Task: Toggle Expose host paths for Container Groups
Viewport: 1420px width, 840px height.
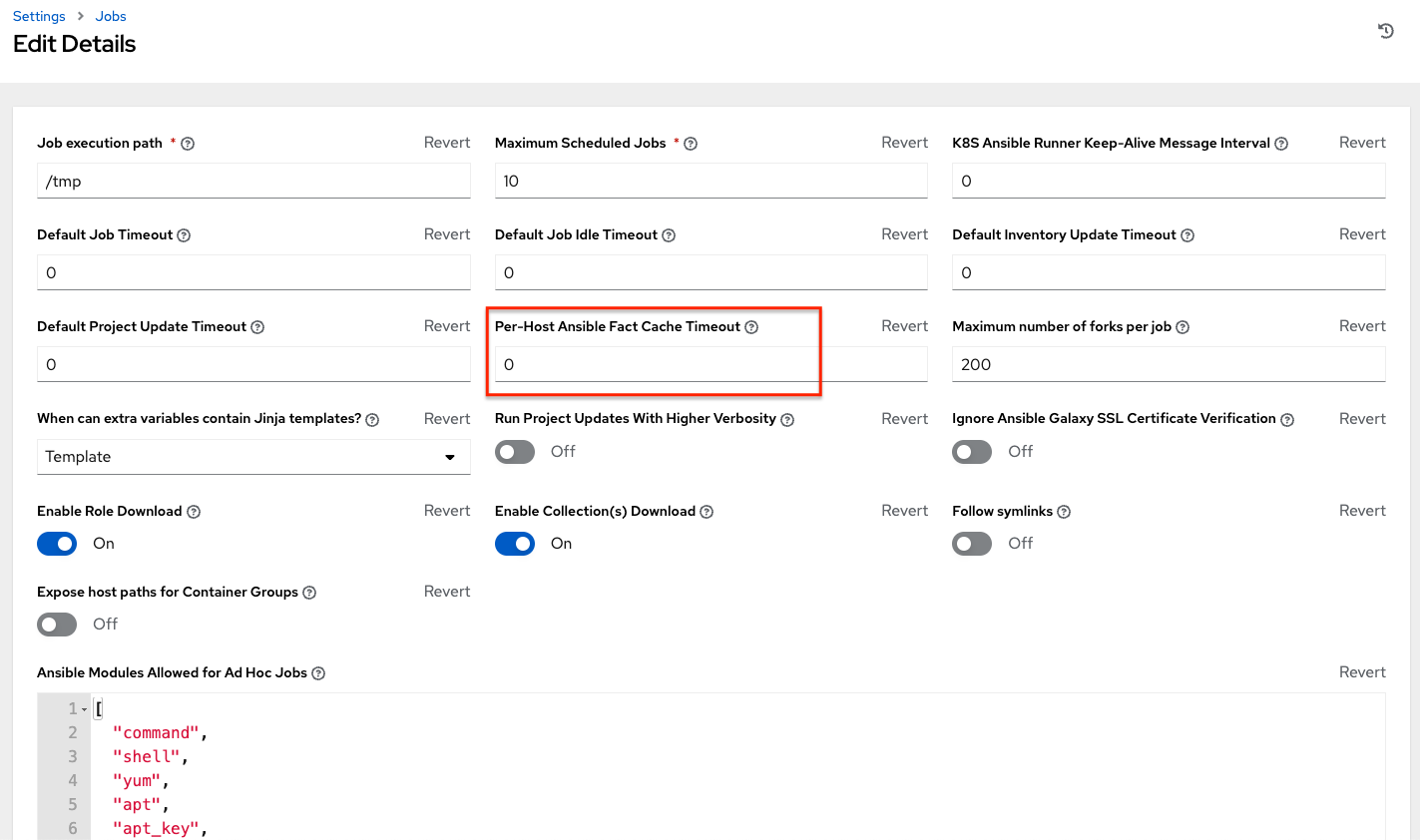Action: click(x=57, y=625)
